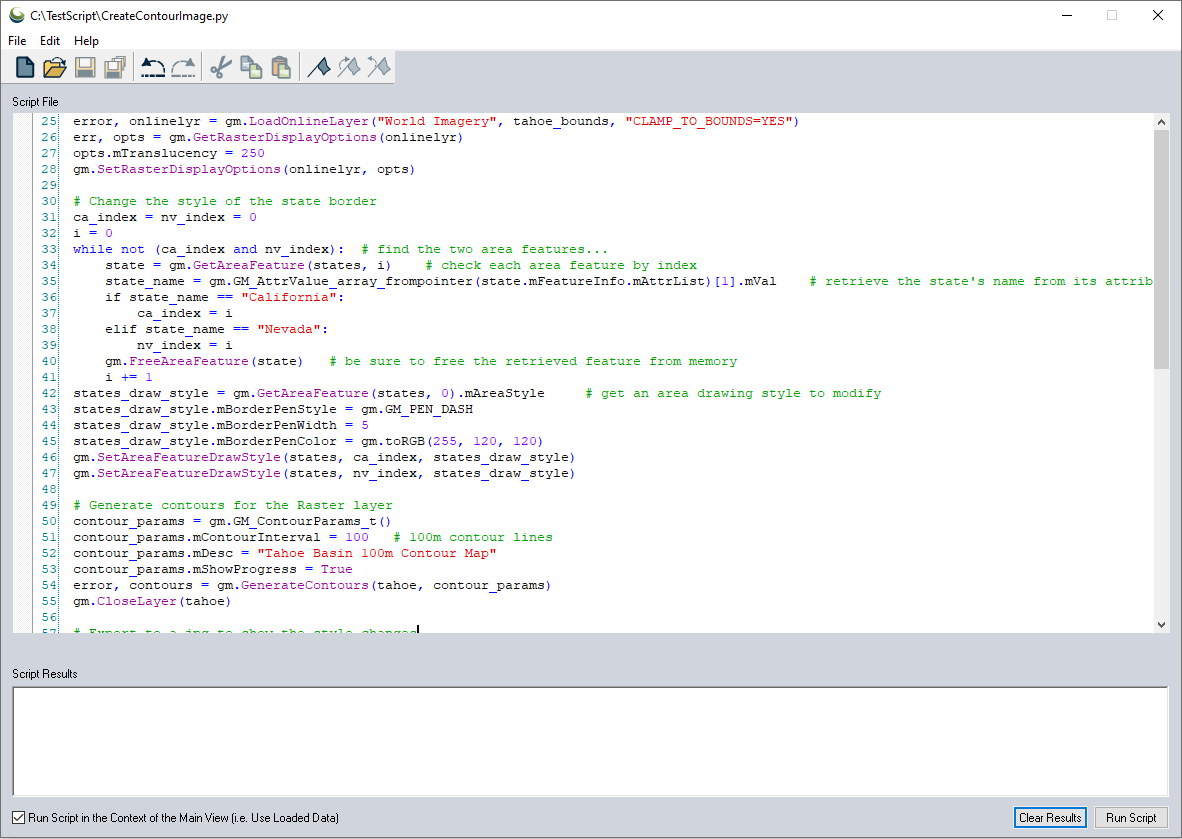Click comment "# Generate contours for the Raster layer"

pos(233,505)
